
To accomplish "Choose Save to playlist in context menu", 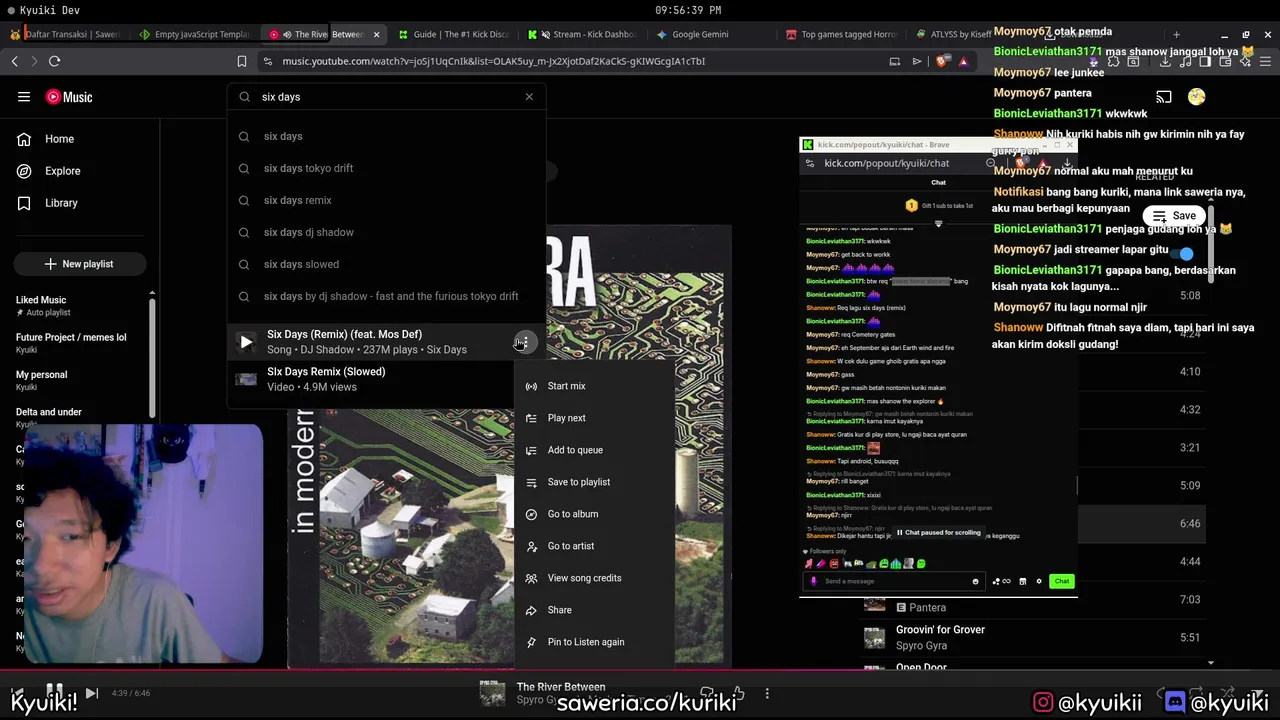I will (595, 482).
